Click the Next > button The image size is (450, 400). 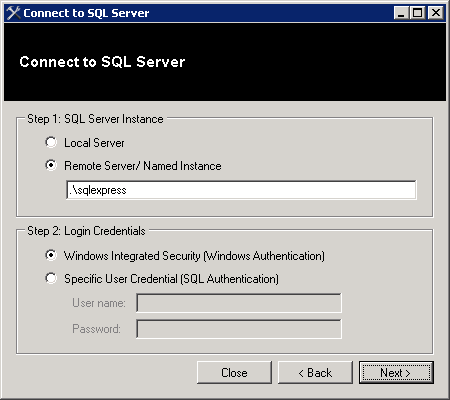click(396, 372)
